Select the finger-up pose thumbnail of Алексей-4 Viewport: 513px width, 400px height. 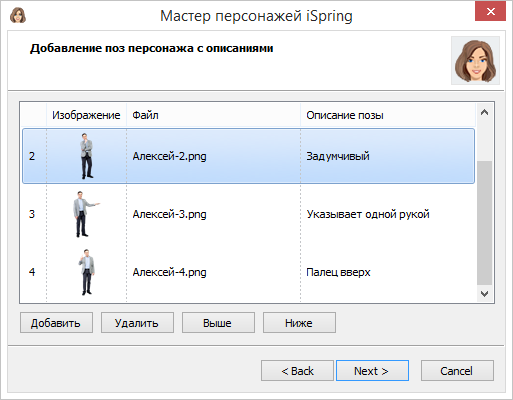point(87,272)
